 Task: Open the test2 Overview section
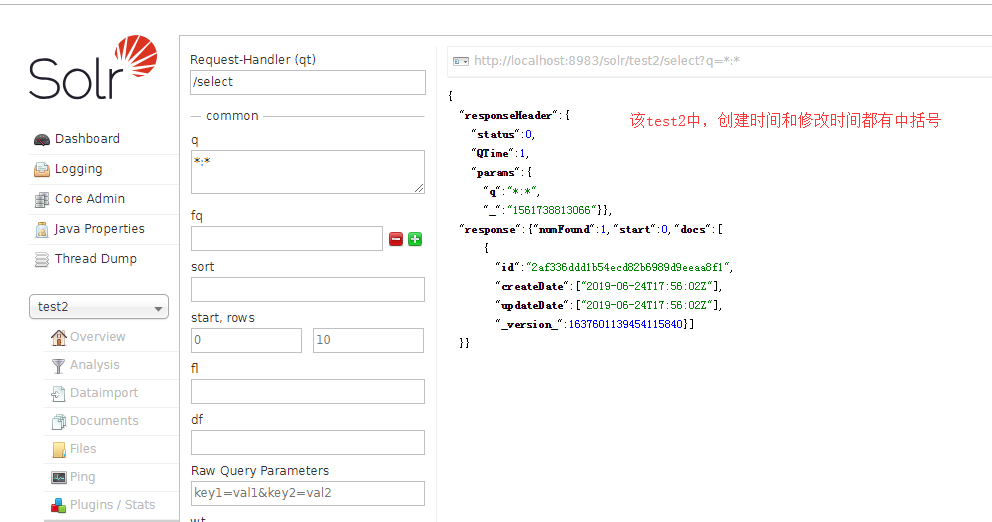97,337
